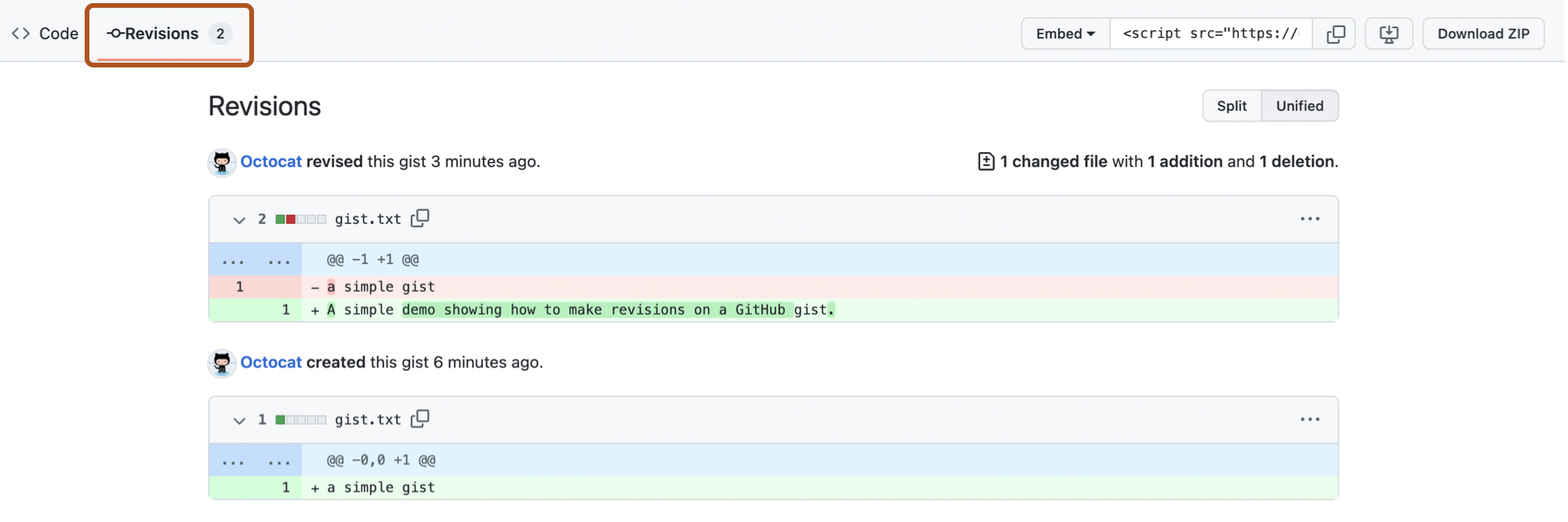Open gist in GitHub Desktop icon

pos(1388,34)
